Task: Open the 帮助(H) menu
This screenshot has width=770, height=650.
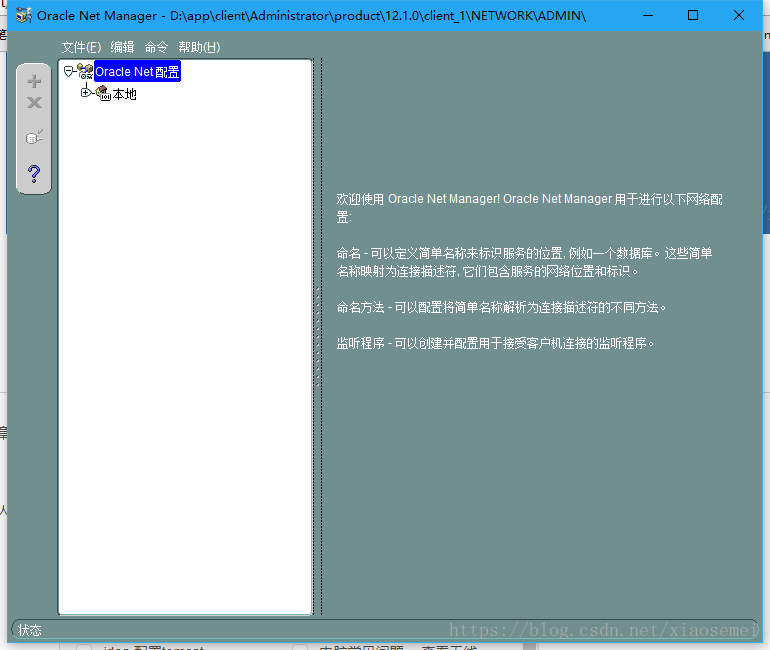Action: pyautogui.click(x=199, y=47)
